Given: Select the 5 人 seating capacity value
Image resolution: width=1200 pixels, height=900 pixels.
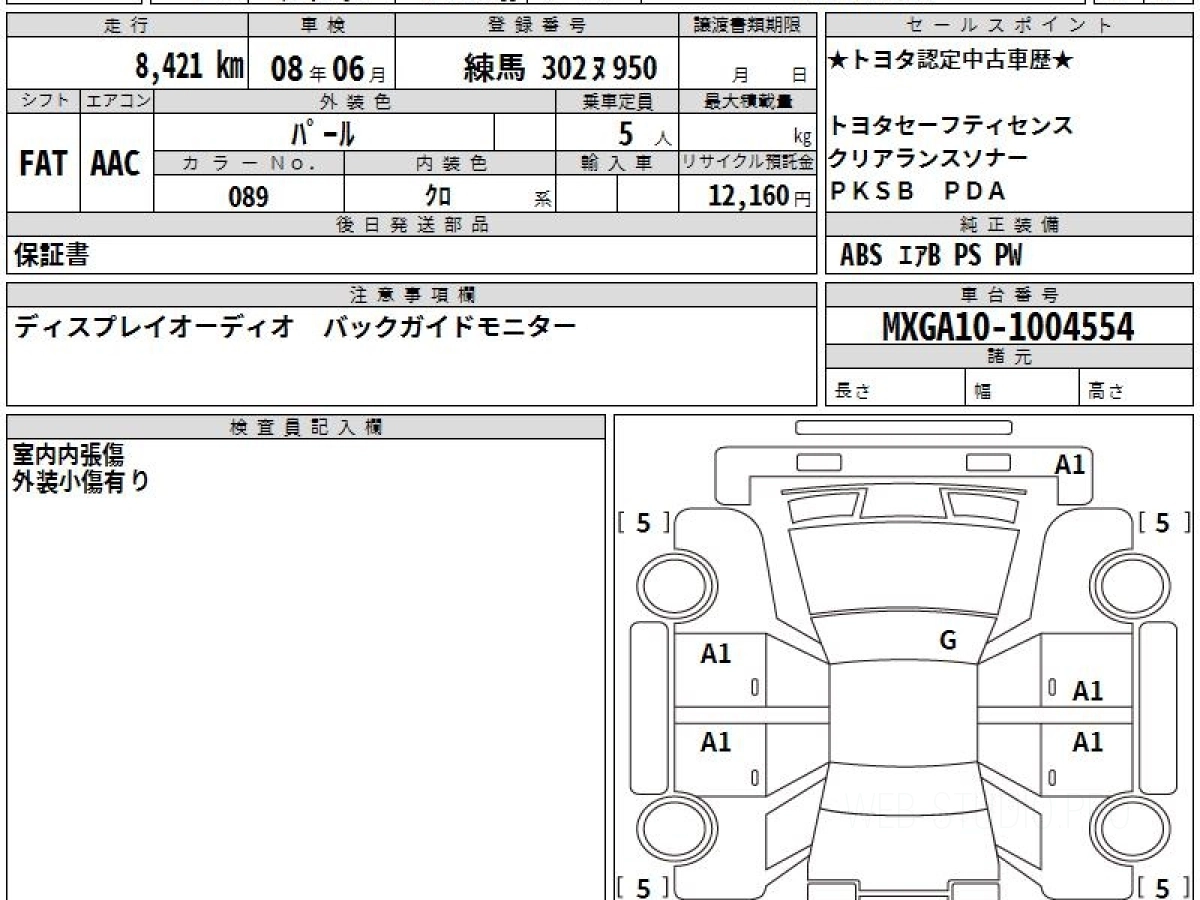Looking at the screenshot, I should [645, 133].
